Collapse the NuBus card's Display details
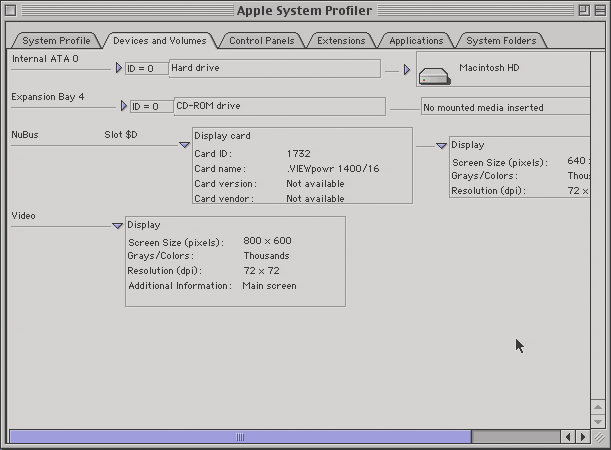The image size is (611, 450). pyautogui.click(x=441, y=145)
